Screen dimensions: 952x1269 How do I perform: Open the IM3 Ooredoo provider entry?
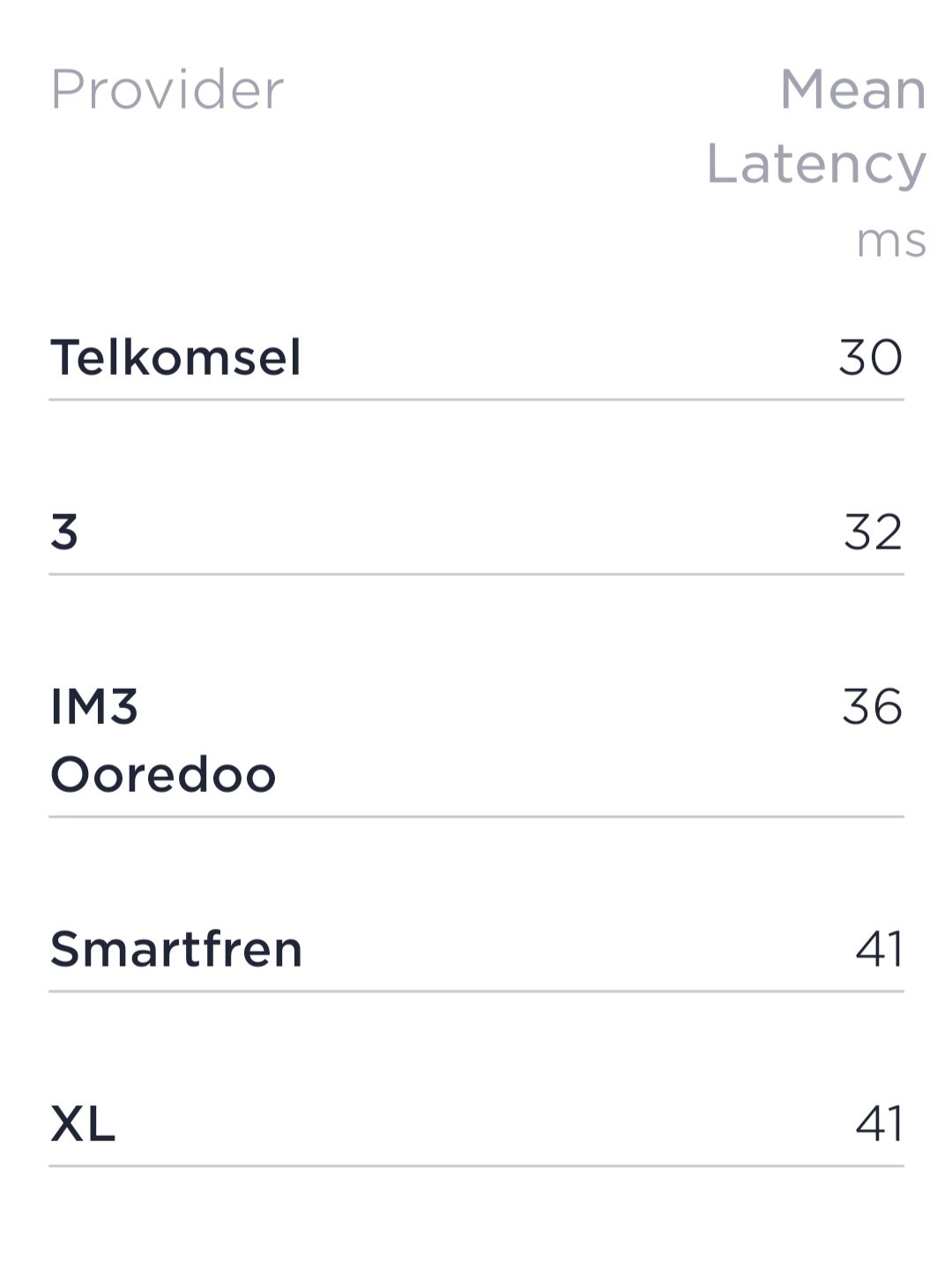pos(476,741)
